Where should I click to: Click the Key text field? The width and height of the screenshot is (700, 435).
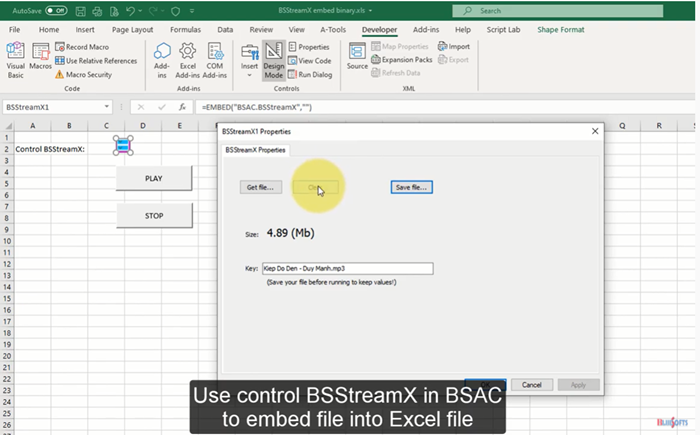tap(347, 268)
